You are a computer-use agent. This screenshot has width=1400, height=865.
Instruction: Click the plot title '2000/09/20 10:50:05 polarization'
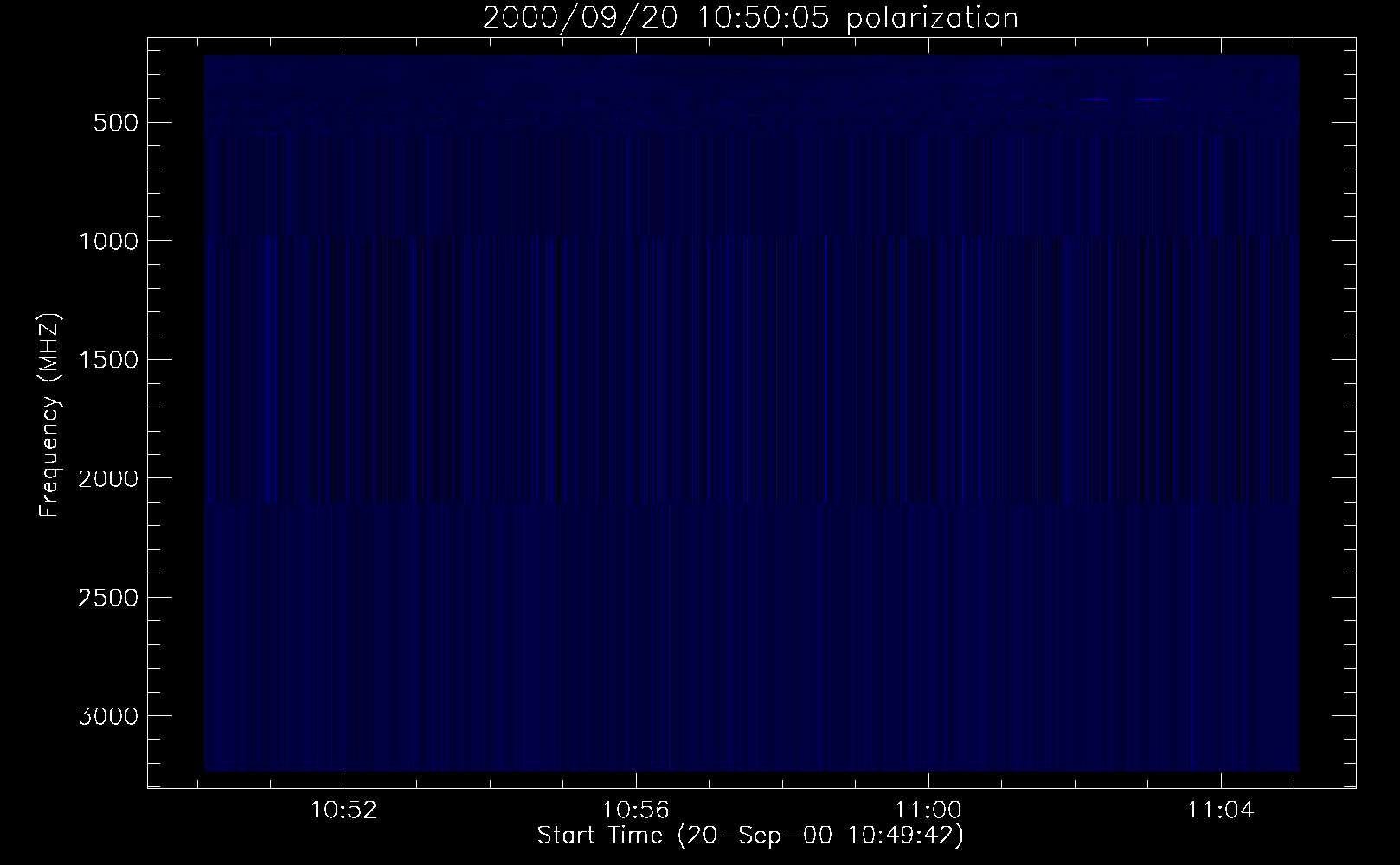750,17
